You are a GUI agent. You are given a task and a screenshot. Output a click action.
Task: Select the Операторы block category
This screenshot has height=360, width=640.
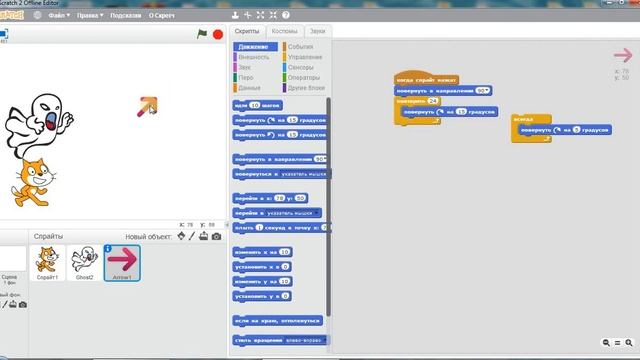(303, 78)
